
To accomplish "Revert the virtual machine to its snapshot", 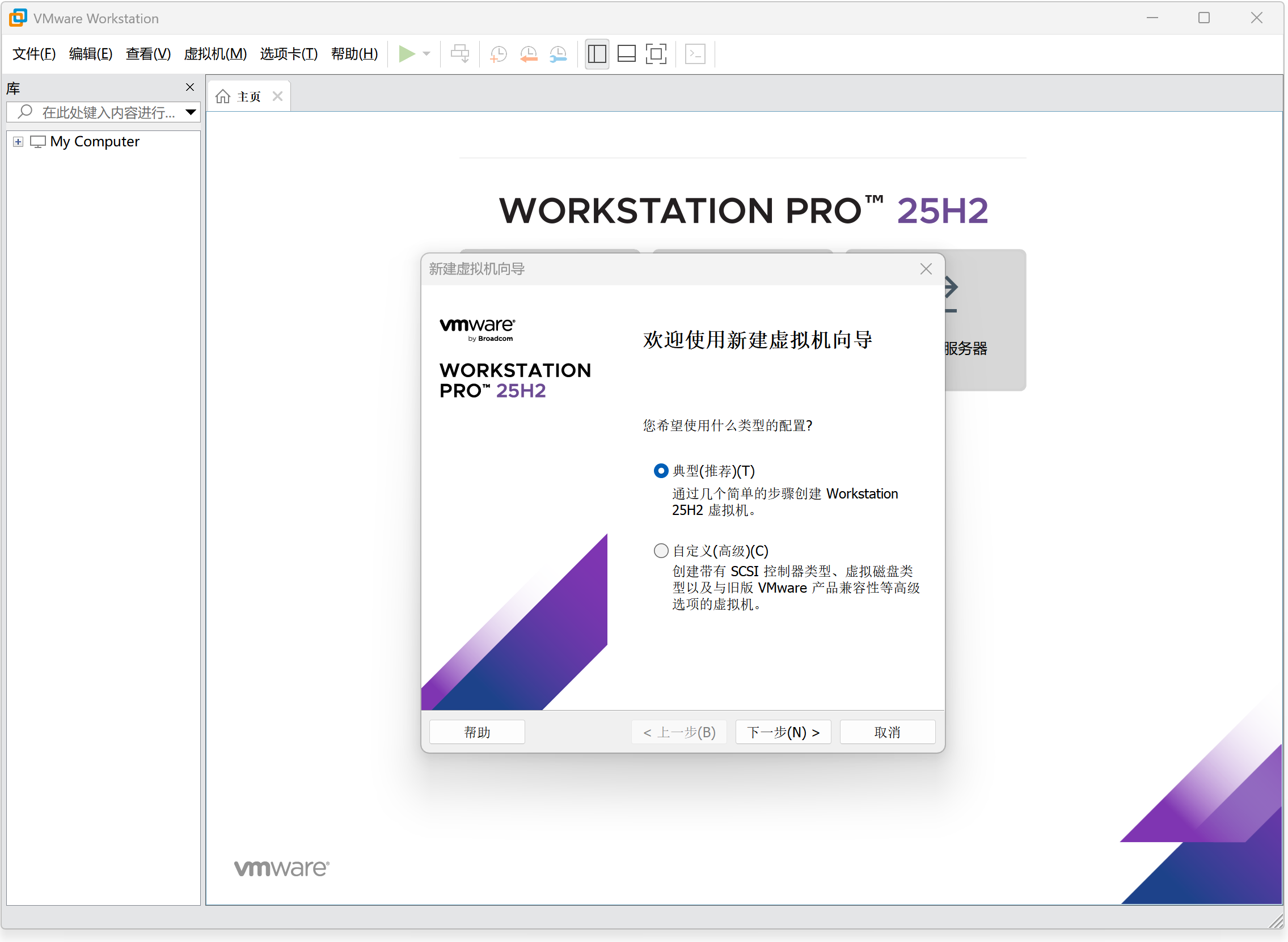I will coord(527,54).
